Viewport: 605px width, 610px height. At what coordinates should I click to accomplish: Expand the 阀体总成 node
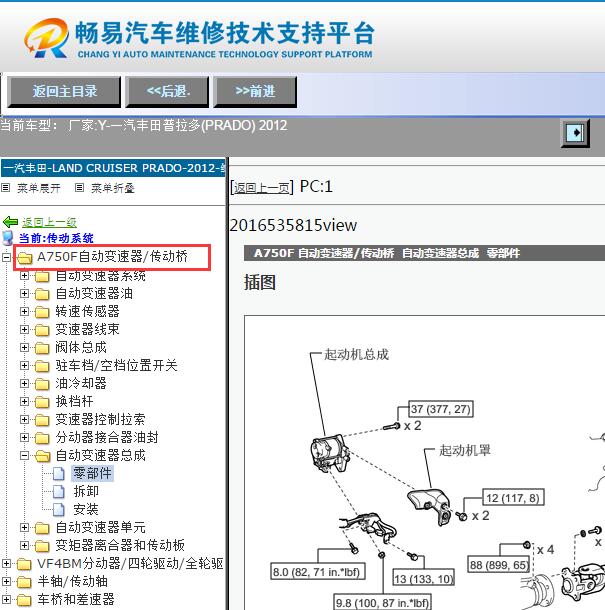(24, 347)
